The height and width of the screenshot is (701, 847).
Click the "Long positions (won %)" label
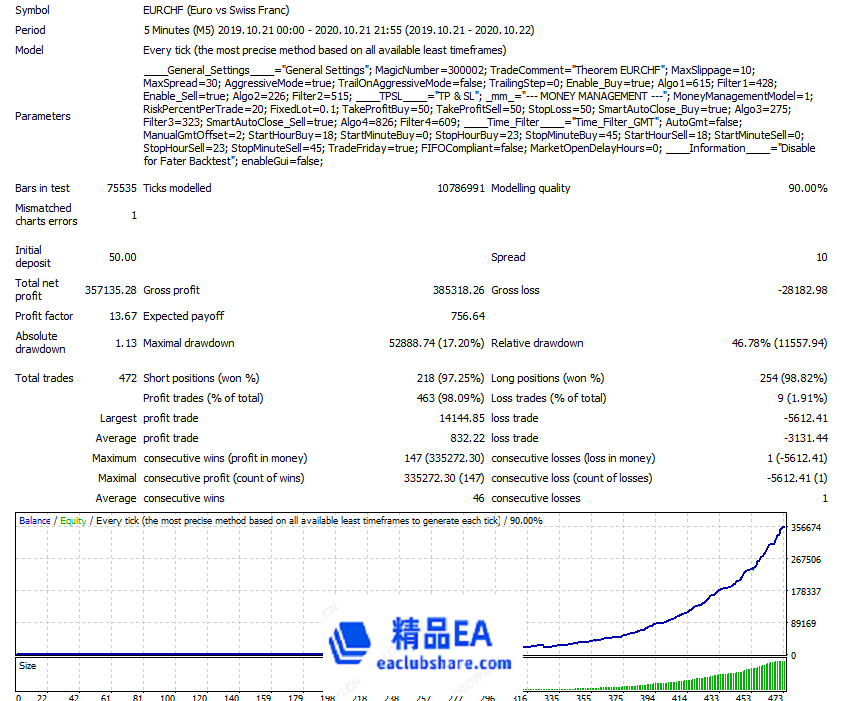click(548, 379)
